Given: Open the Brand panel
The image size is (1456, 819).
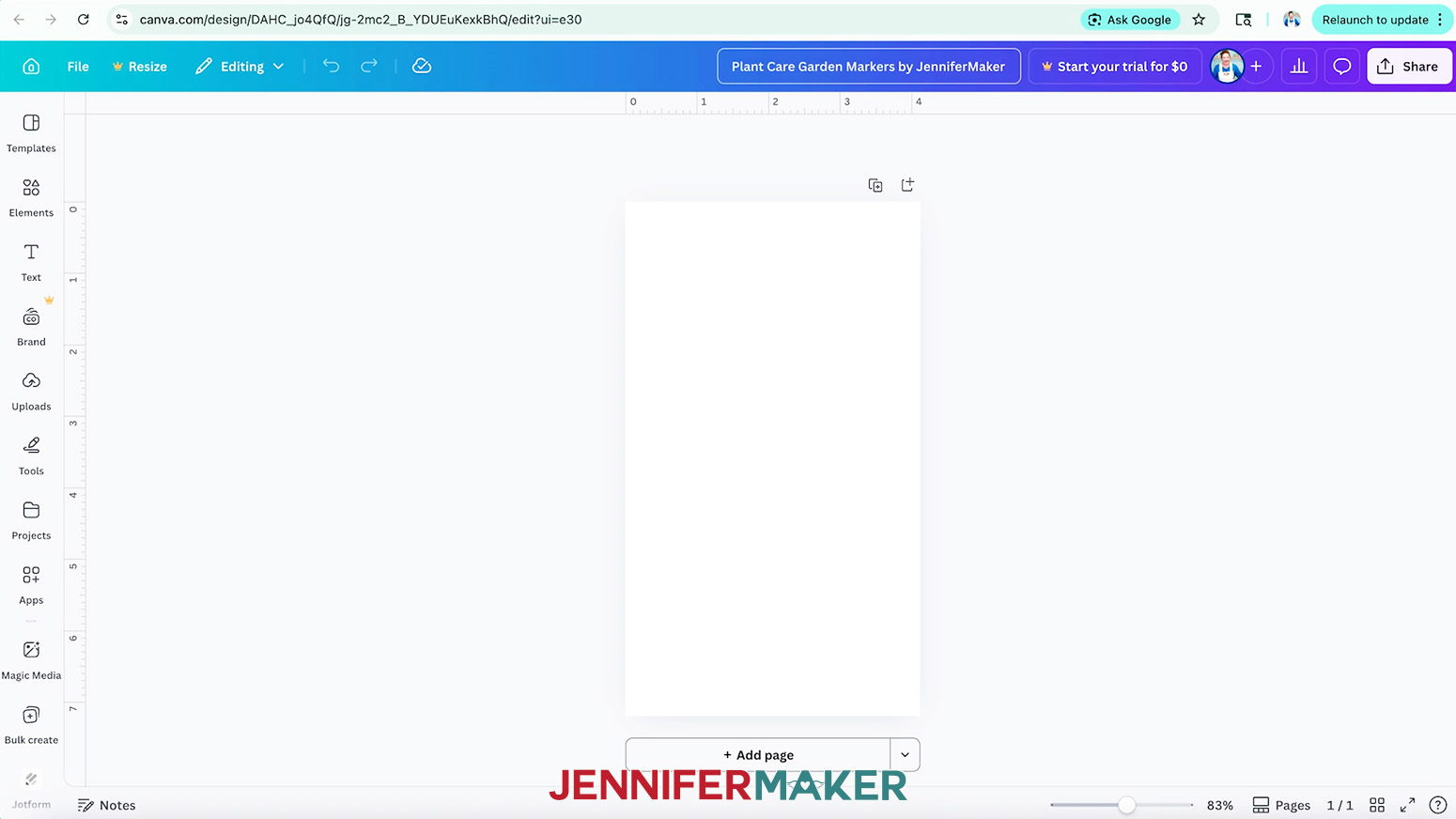Looking at the screenshot, I should click(31, 328).
